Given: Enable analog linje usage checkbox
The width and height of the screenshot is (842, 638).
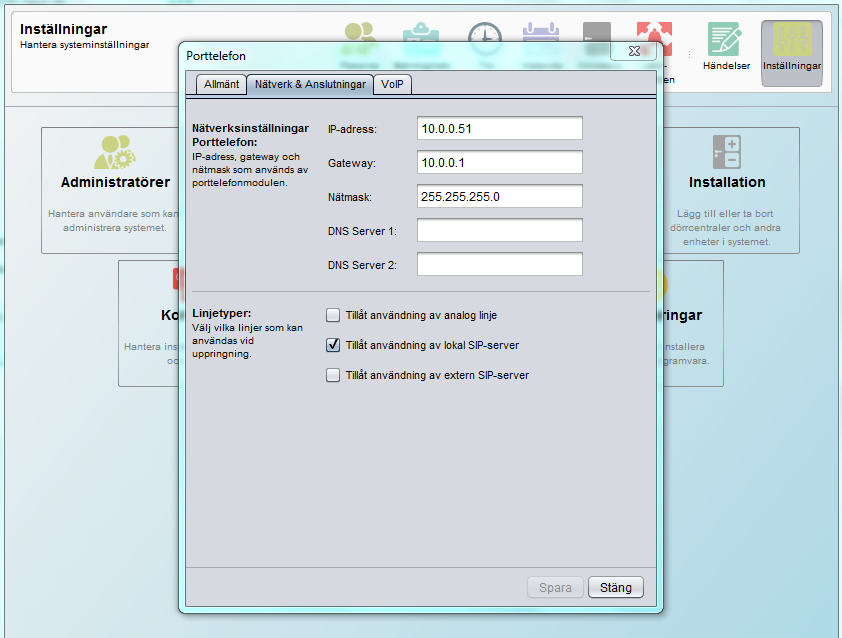Looking at the screenshot, I should coord(333,315).
